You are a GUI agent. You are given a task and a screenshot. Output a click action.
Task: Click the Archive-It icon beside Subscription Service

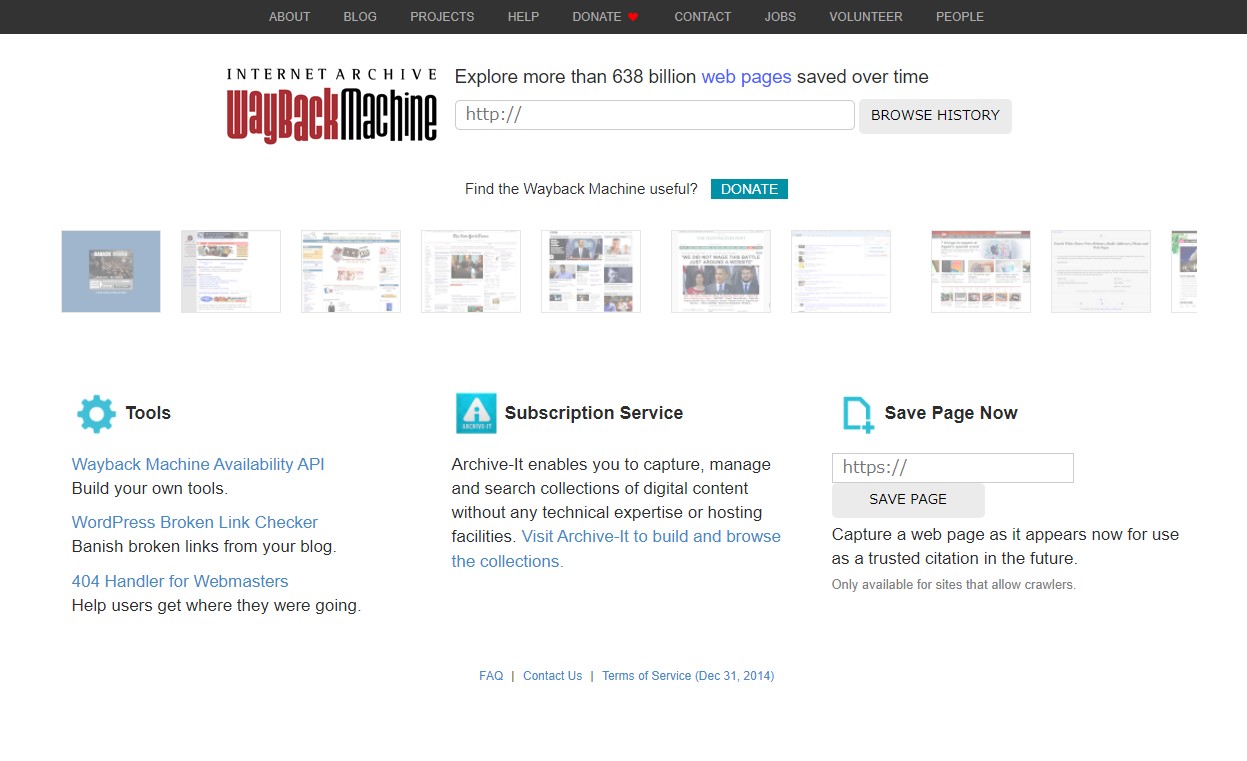tap(476, 413)
